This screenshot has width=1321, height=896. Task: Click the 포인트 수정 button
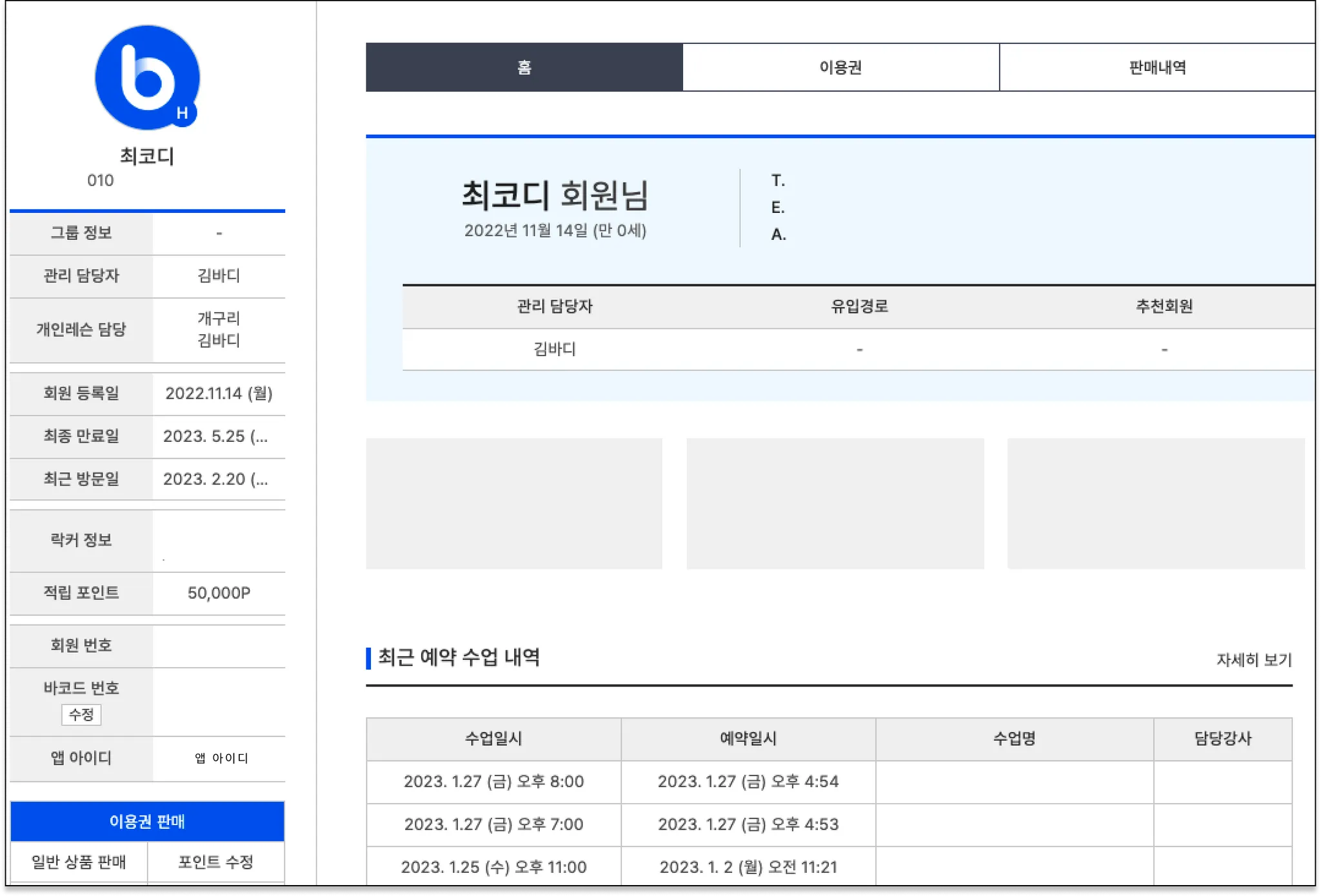[x=215, y=862]
